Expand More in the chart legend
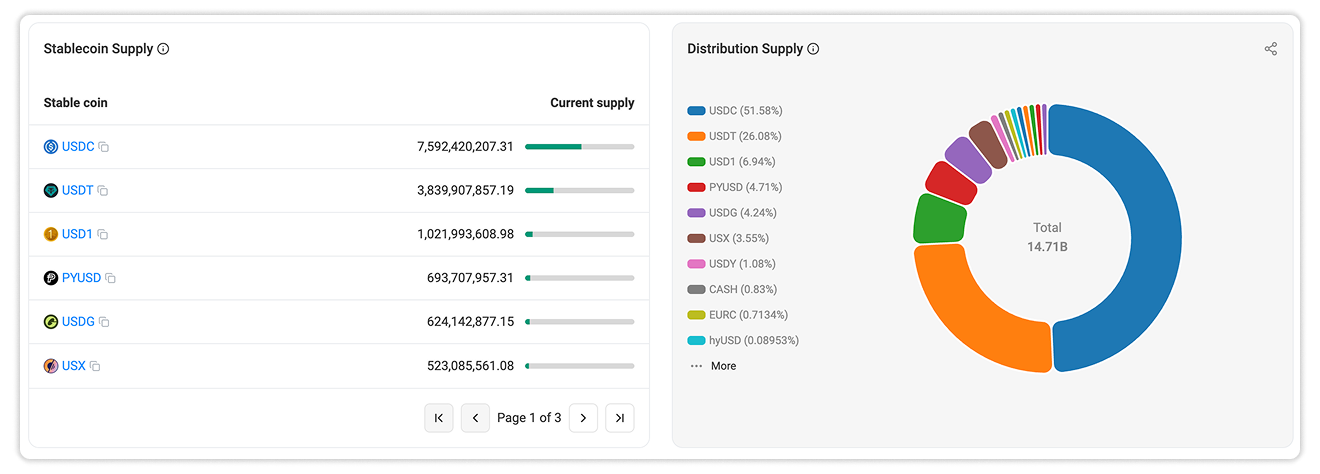Screen dimensions: 1320x474 (713, 366)
